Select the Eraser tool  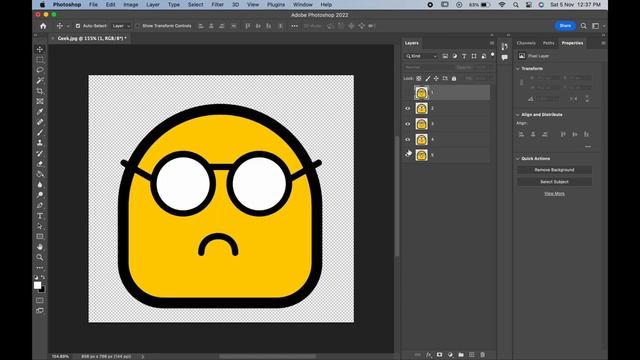(40, 164)
